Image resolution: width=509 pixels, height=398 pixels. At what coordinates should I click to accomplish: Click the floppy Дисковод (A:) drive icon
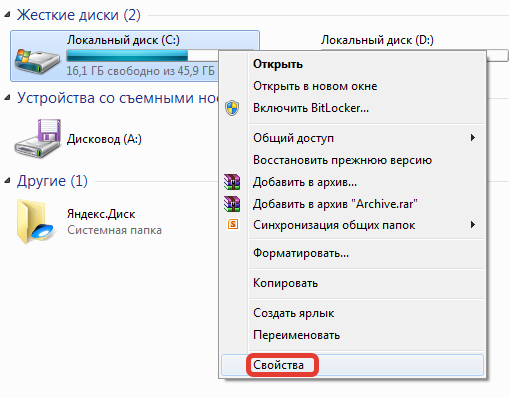(x=37, y=138)
